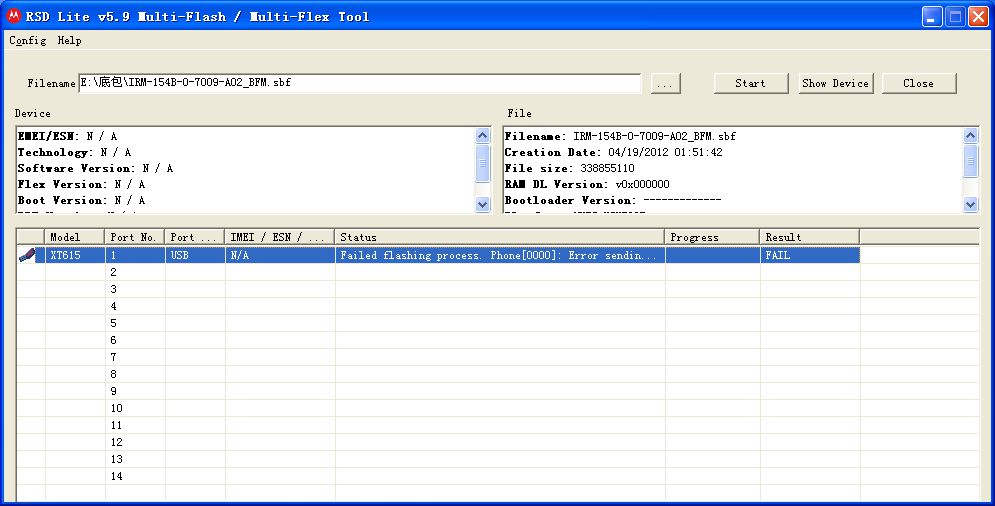Open file browse dialog with the ... button

pyautogui.click(x=665, y=83)
